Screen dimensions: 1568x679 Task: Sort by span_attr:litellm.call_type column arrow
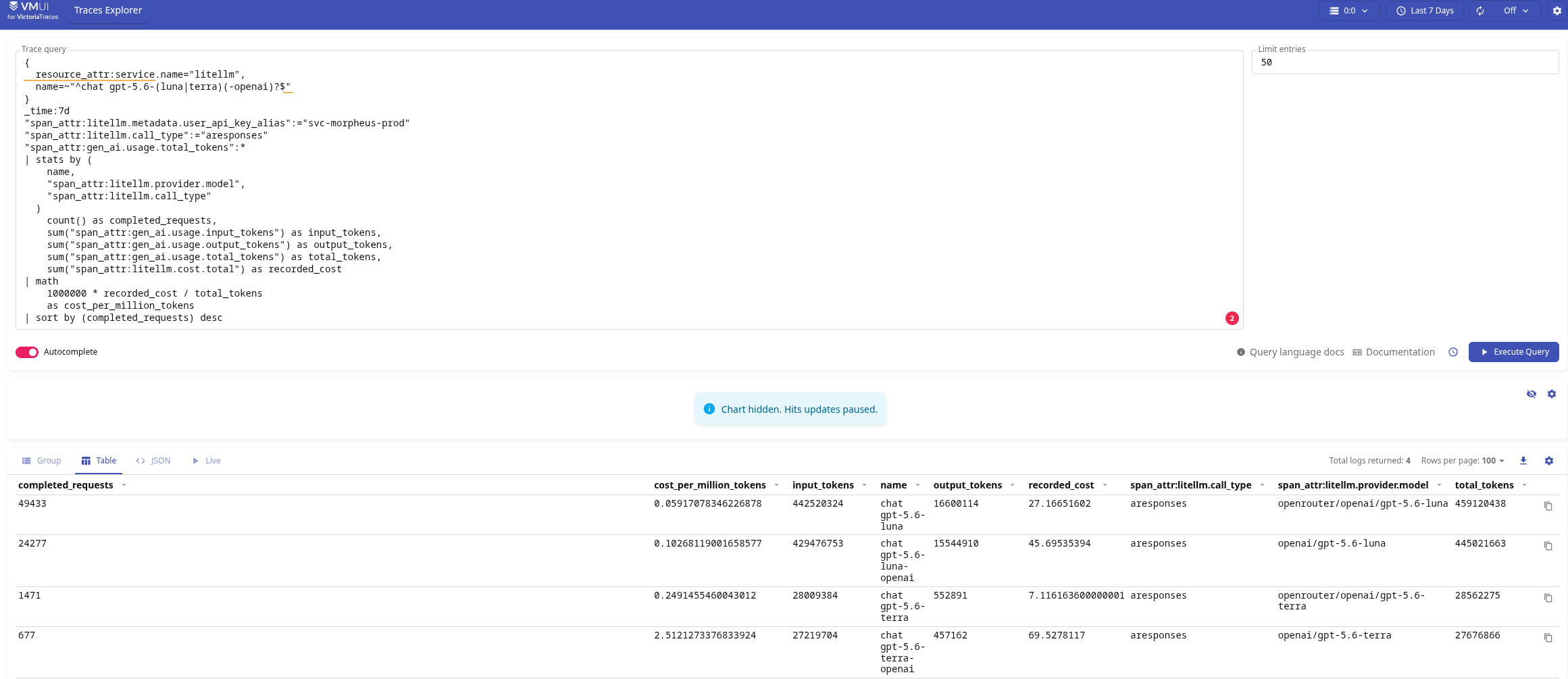(1262, 485)
